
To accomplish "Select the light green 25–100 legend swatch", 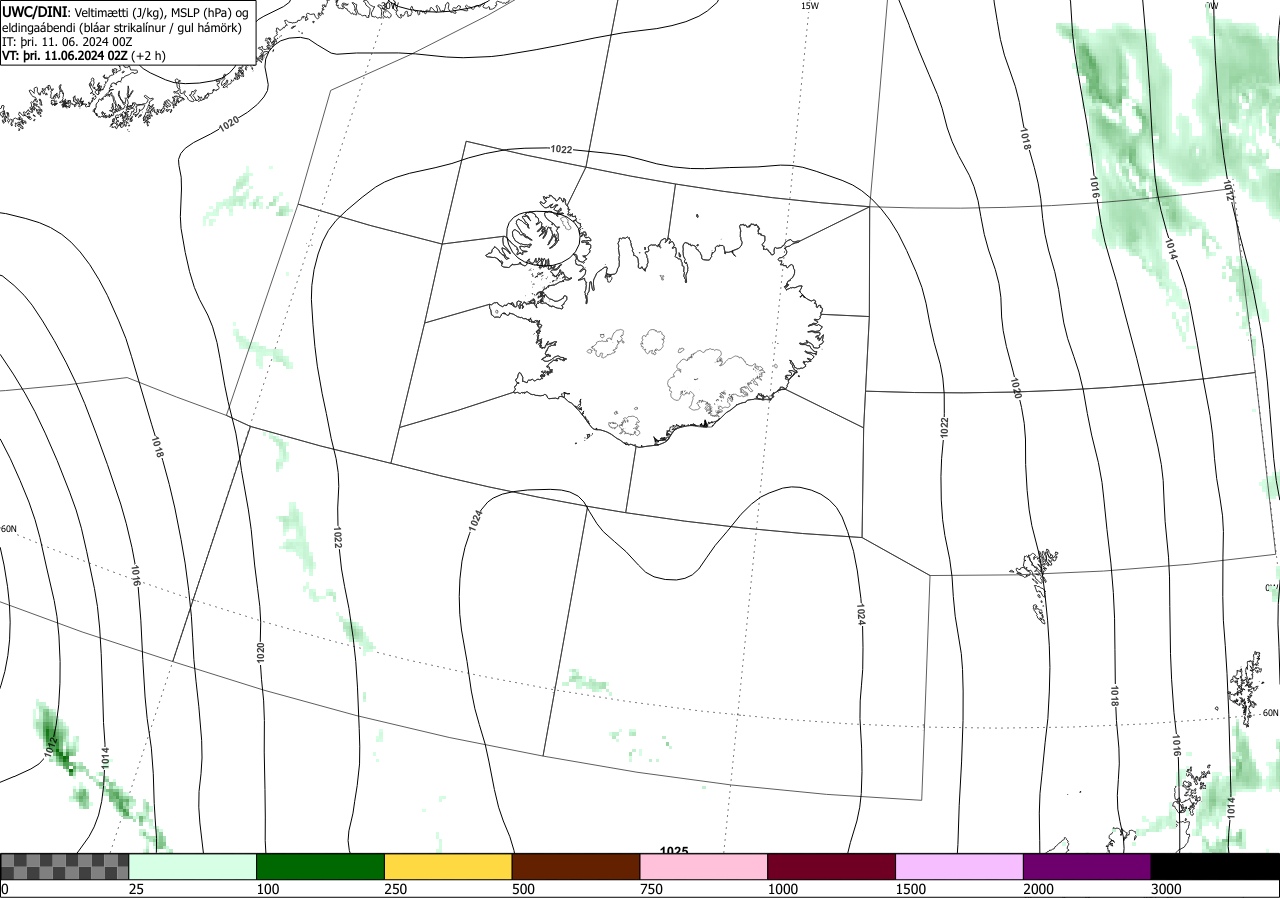I will (193, 866).
